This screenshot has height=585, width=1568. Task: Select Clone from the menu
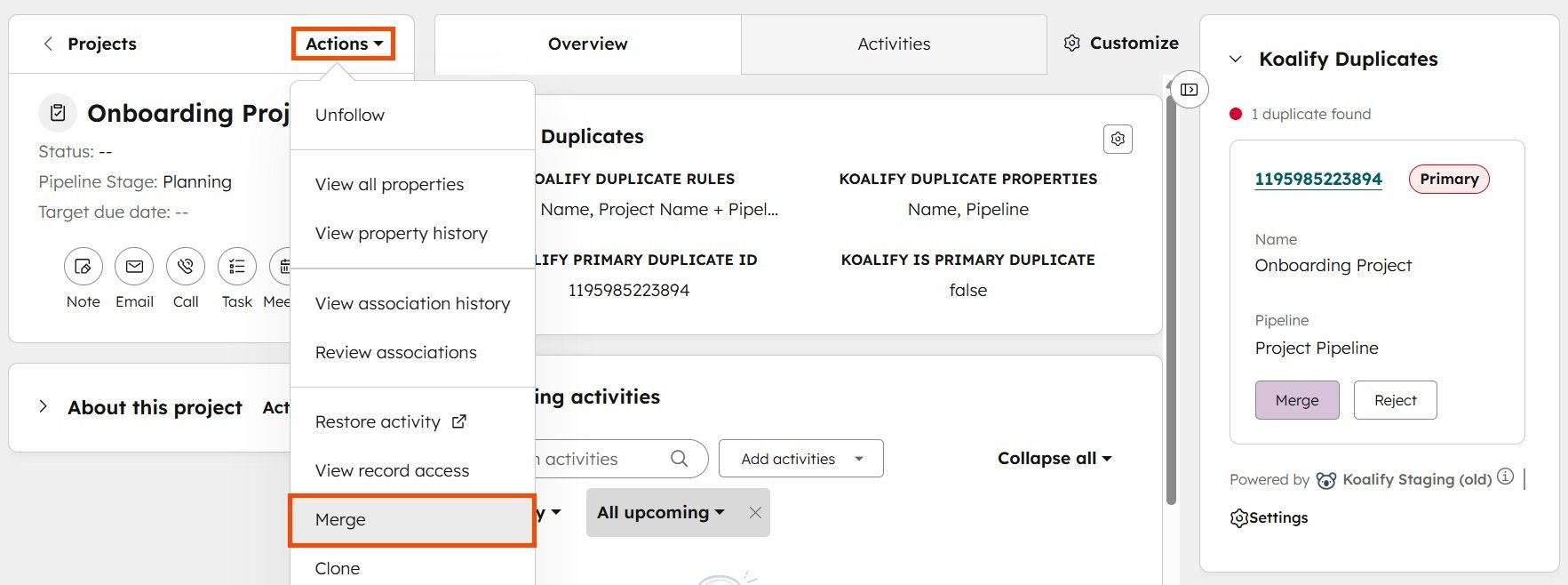pyautogui.click(x=338, y=568)
